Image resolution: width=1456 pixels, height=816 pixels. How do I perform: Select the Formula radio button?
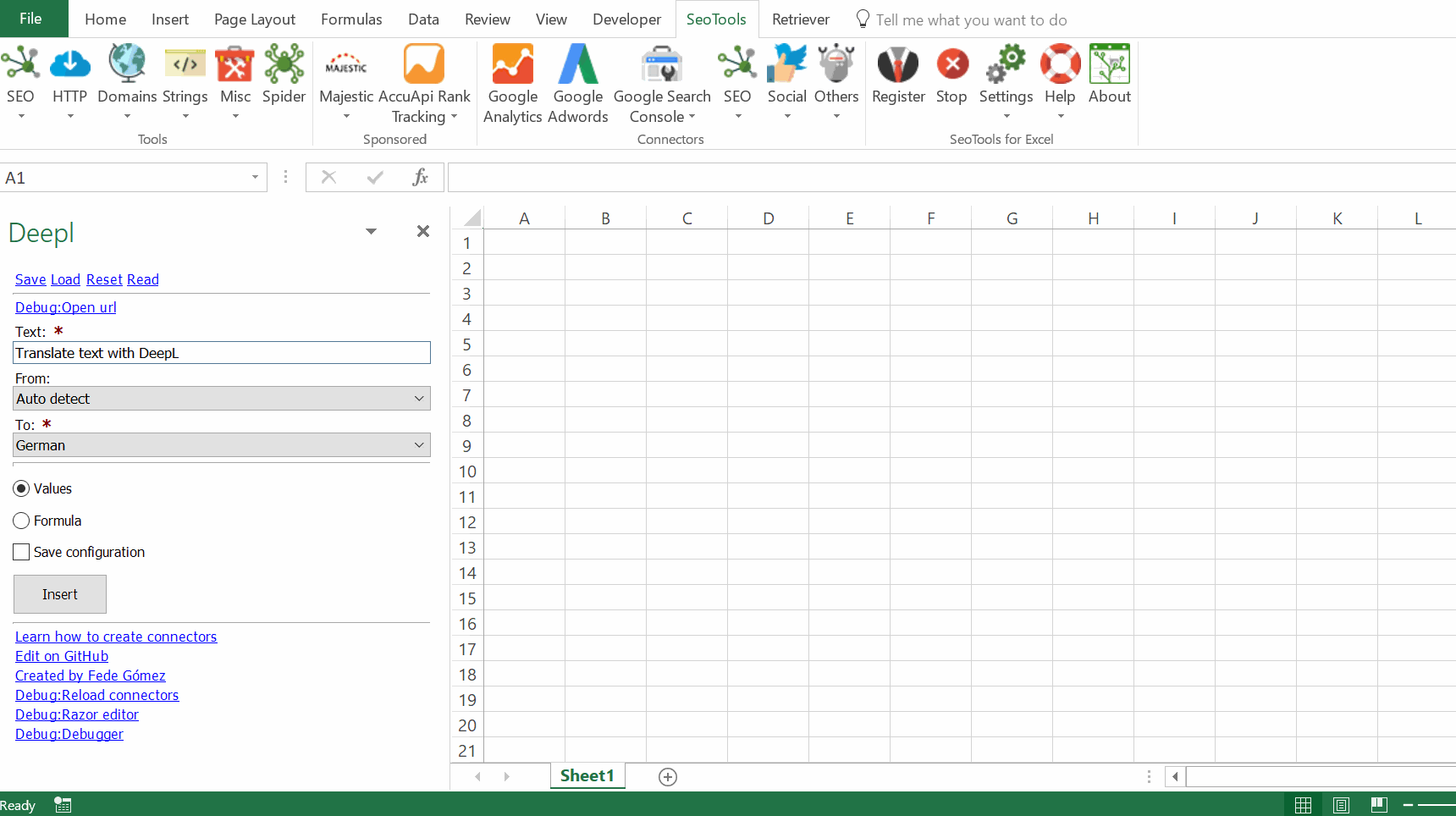pyautogui.click(x=21, y=521)
